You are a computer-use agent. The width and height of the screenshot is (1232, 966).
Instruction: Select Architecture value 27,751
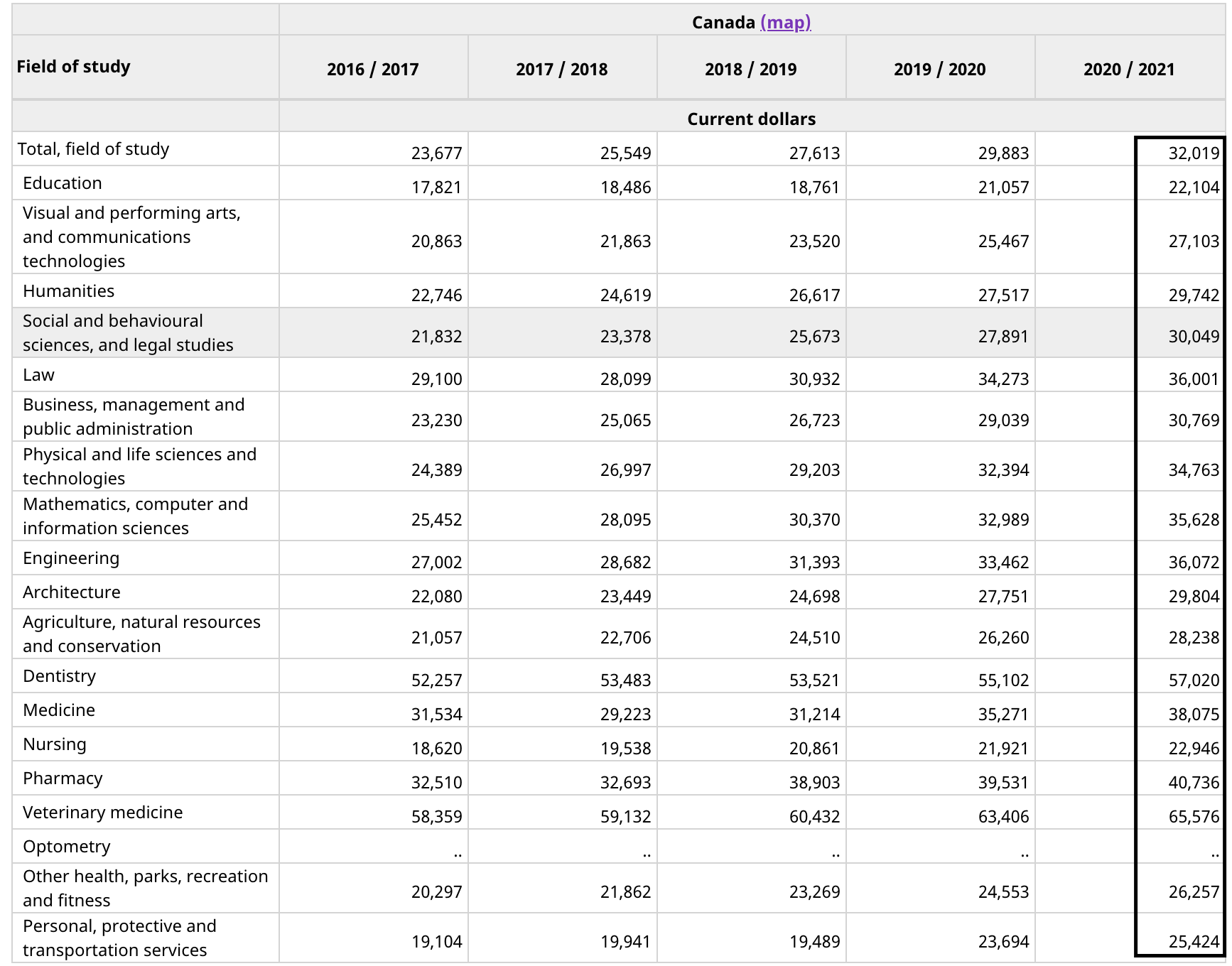pos(1003,596)
